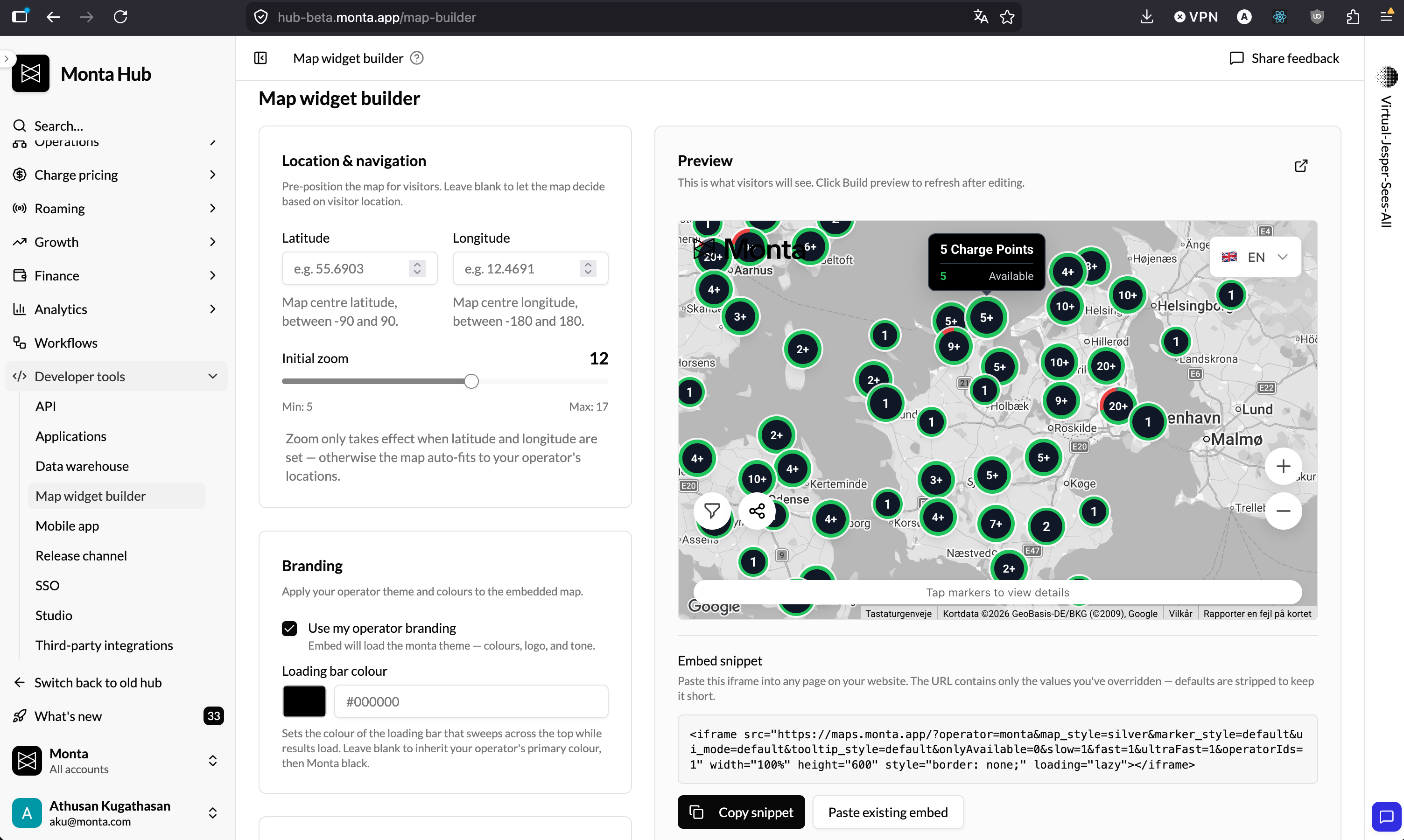1404x840 pixels.
Task: Reload the page with the browser refresh icon
Action: 120,17
